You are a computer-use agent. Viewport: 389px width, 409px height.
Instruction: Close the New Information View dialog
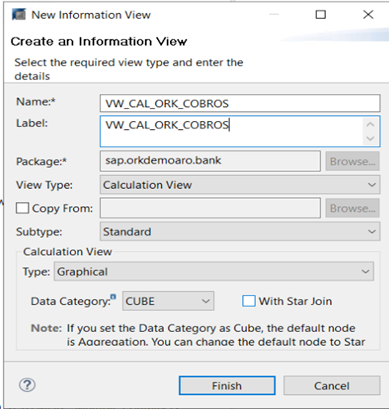click(368, 15)
